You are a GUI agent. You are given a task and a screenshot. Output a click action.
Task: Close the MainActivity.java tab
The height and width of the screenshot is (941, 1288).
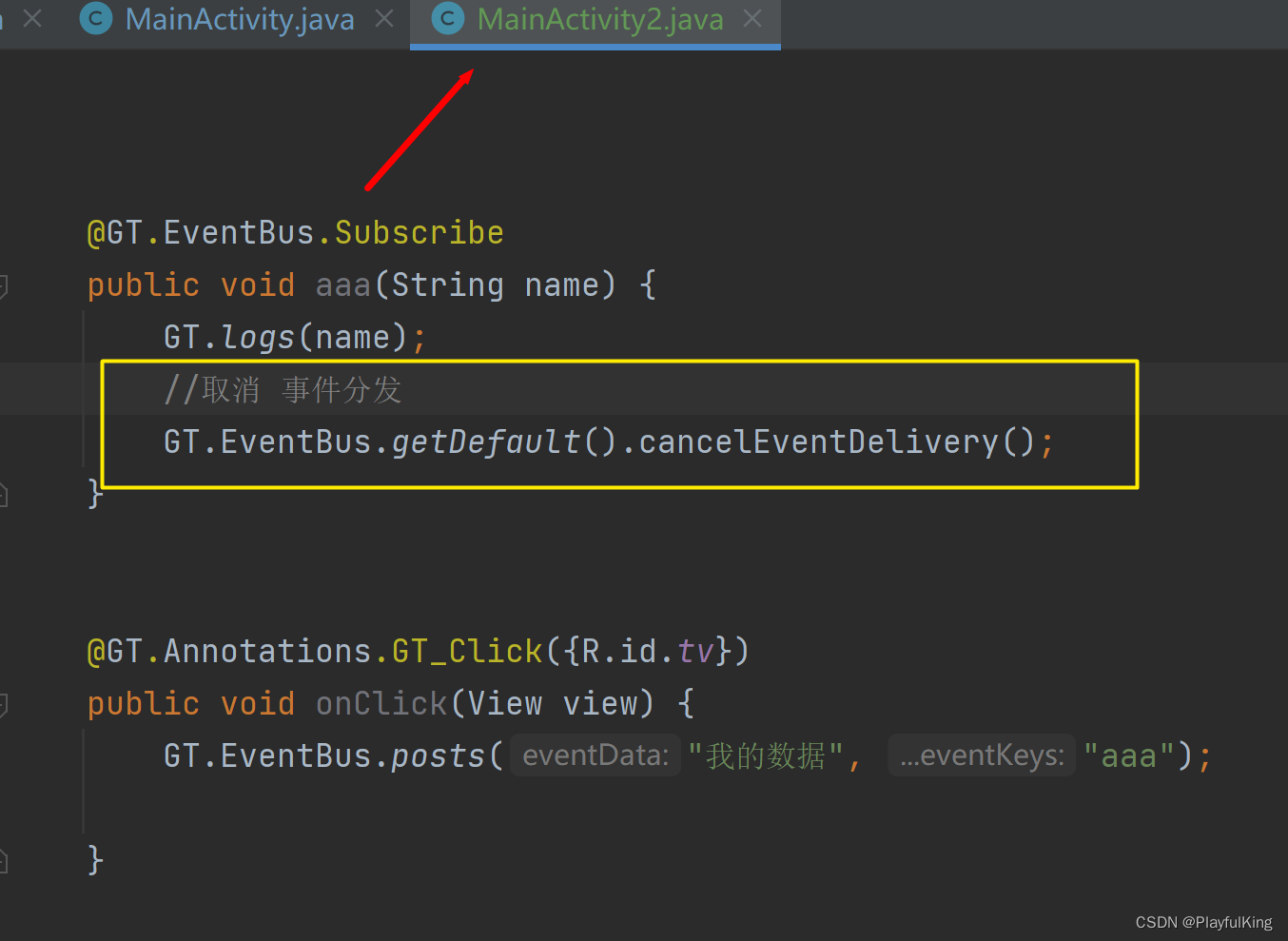pos(382,17)
